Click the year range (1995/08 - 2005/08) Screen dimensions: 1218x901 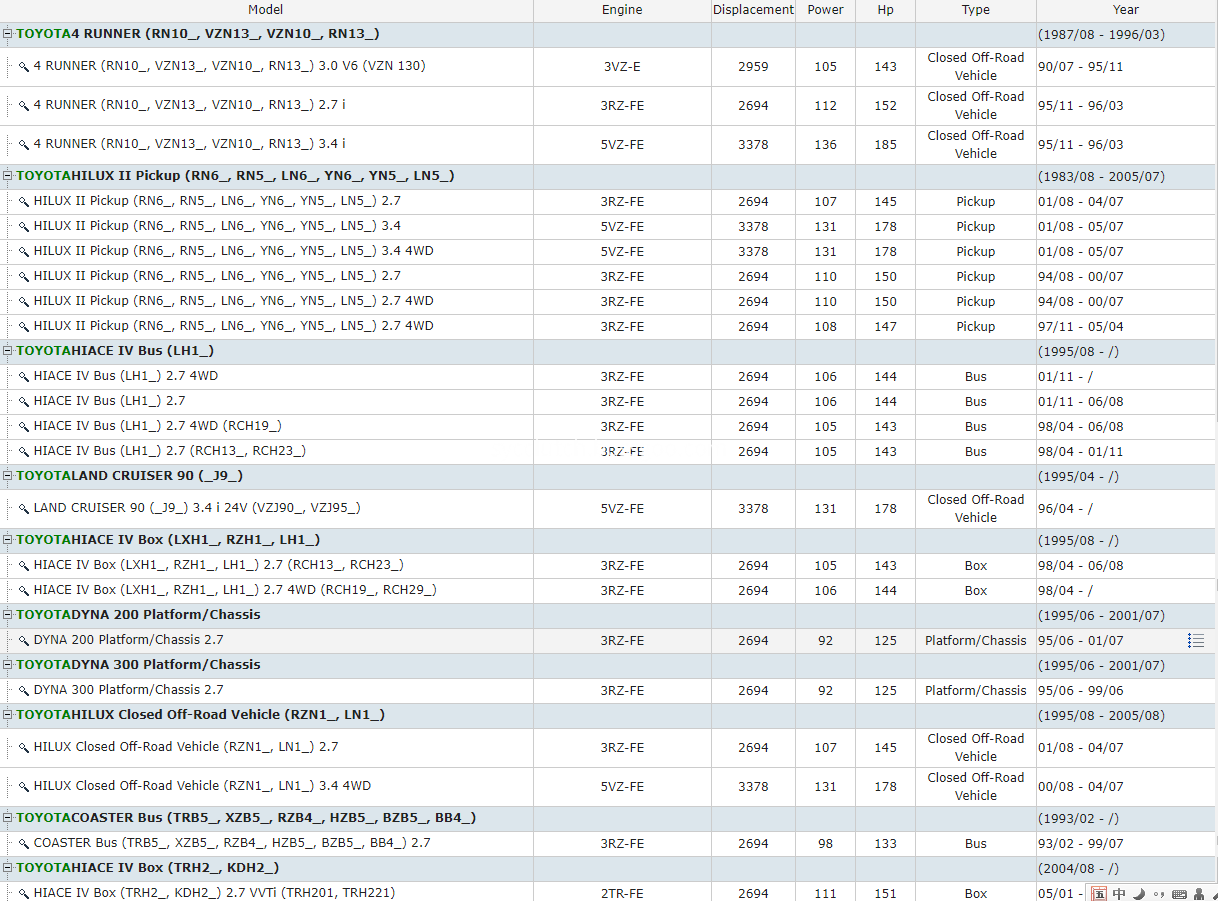coord(1101,716)
